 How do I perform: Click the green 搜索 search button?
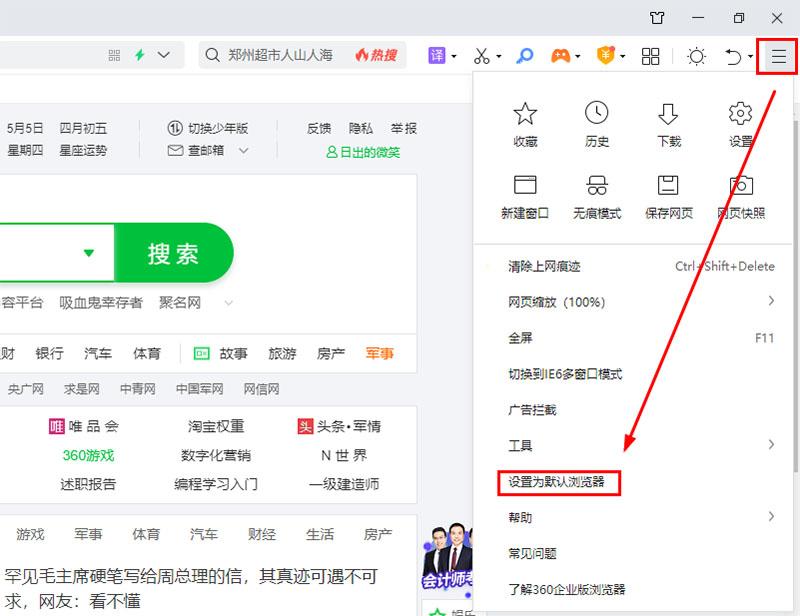[174, 253]
